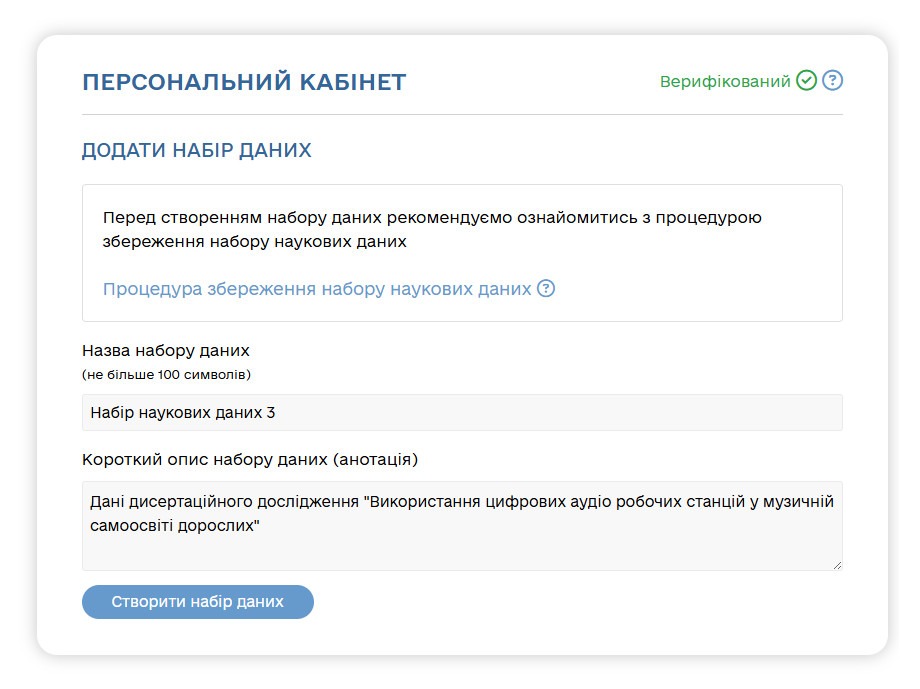Click the recommendation notice box text
The image size is (920, 689).
431,227
